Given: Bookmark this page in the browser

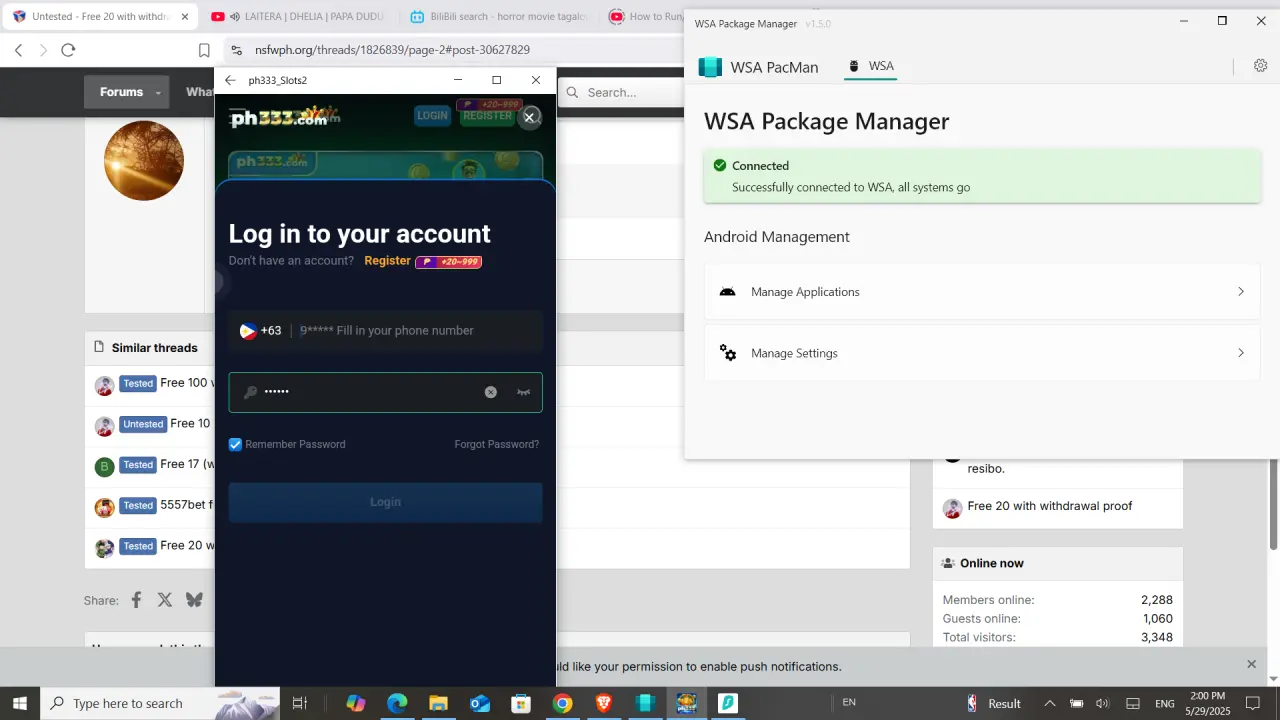Looking at the screenshot, I should click(x=204, y=50).
